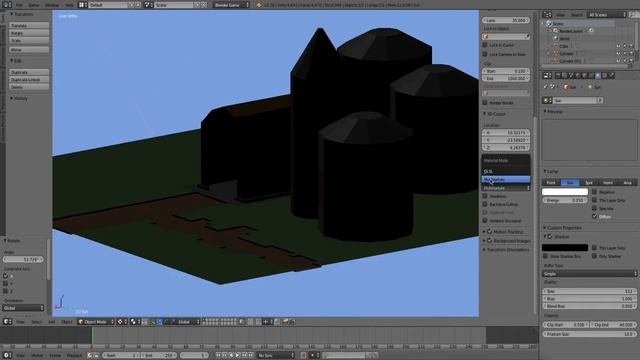Open the viewport shading selector icon
The height and width of the screenshot is (360, 640).
(122, 322)
